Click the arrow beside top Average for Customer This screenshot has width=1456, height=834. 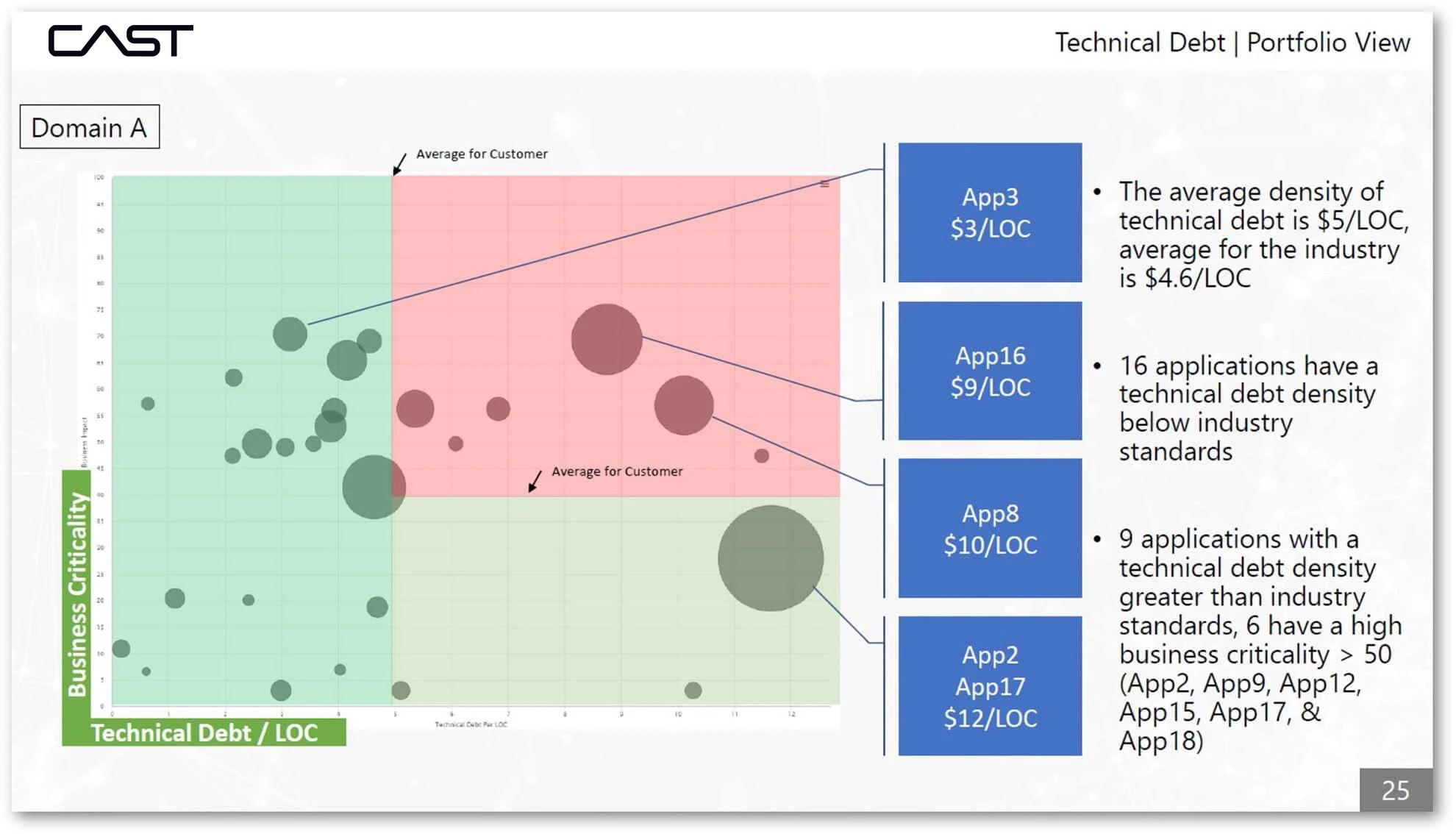coord(399,164)
